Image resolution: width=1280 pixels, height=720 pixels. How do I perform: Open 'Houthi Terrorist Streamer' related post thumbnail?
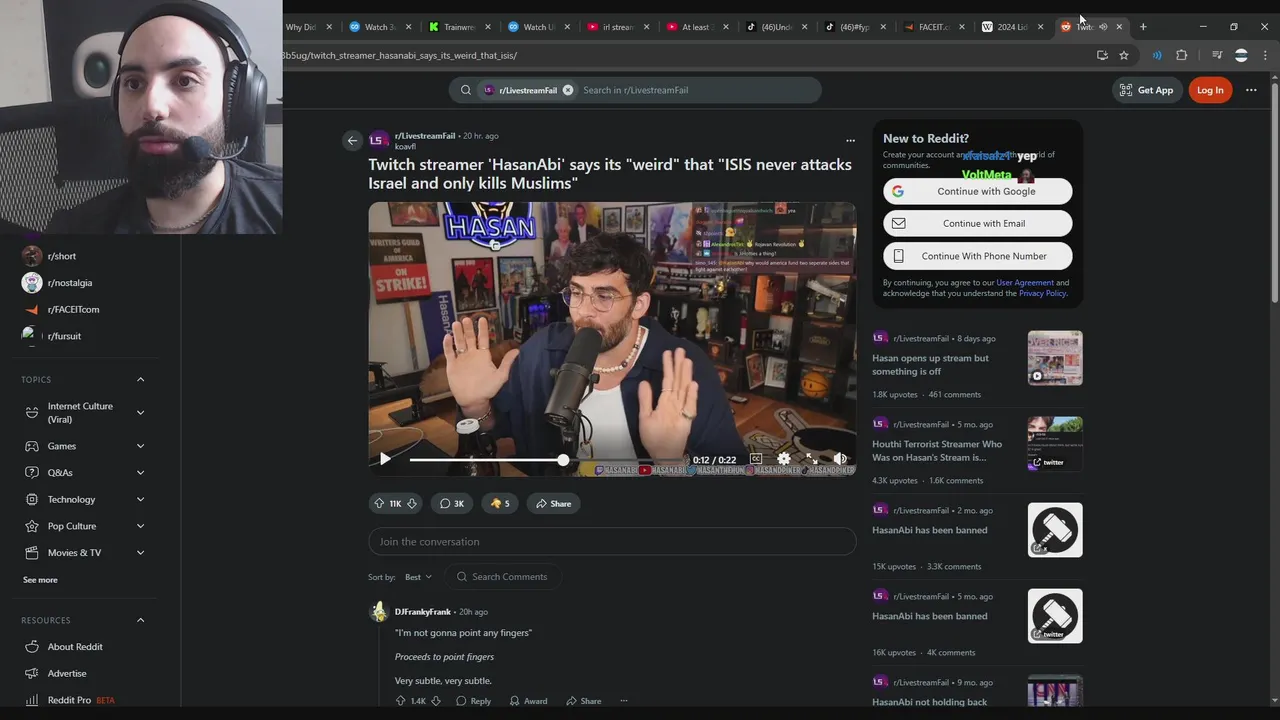click(1055, 444)
